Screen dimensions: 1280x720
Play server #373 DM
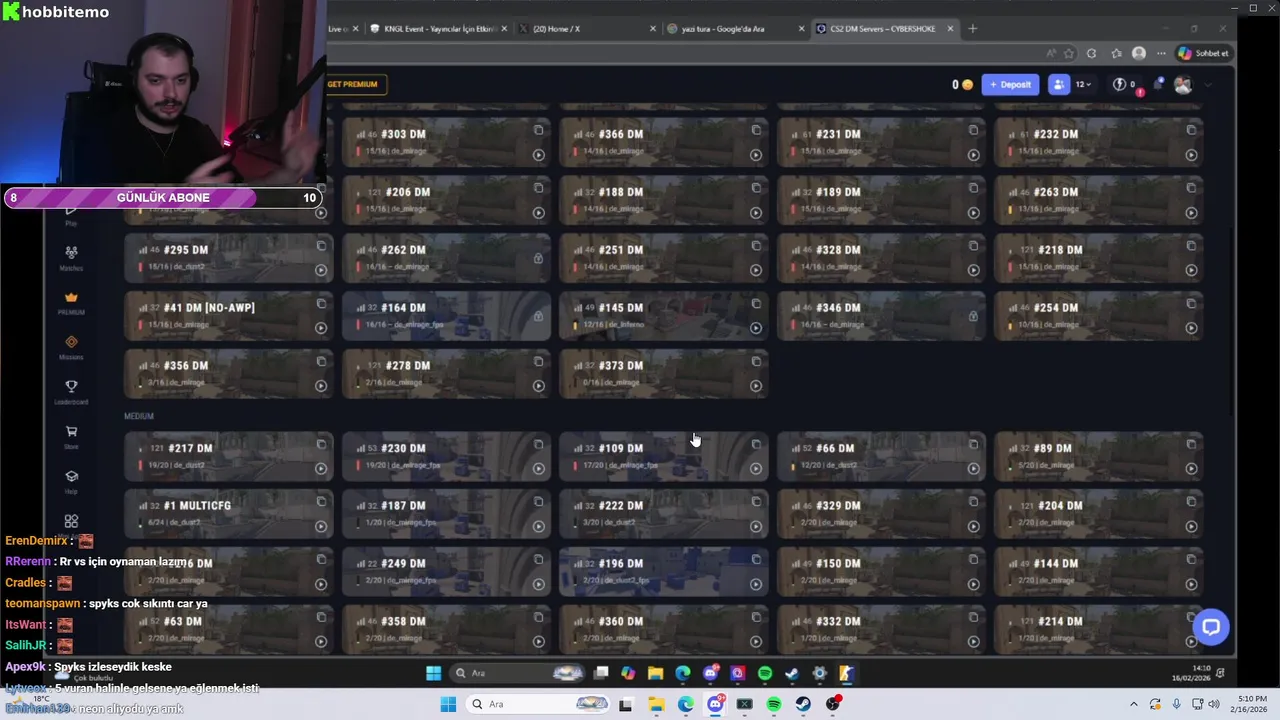[756, 386]
